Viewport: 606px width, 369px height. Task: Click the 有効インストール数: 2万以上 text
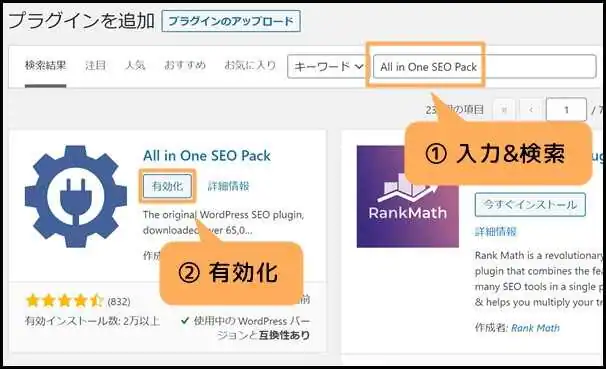click(92, 321)
